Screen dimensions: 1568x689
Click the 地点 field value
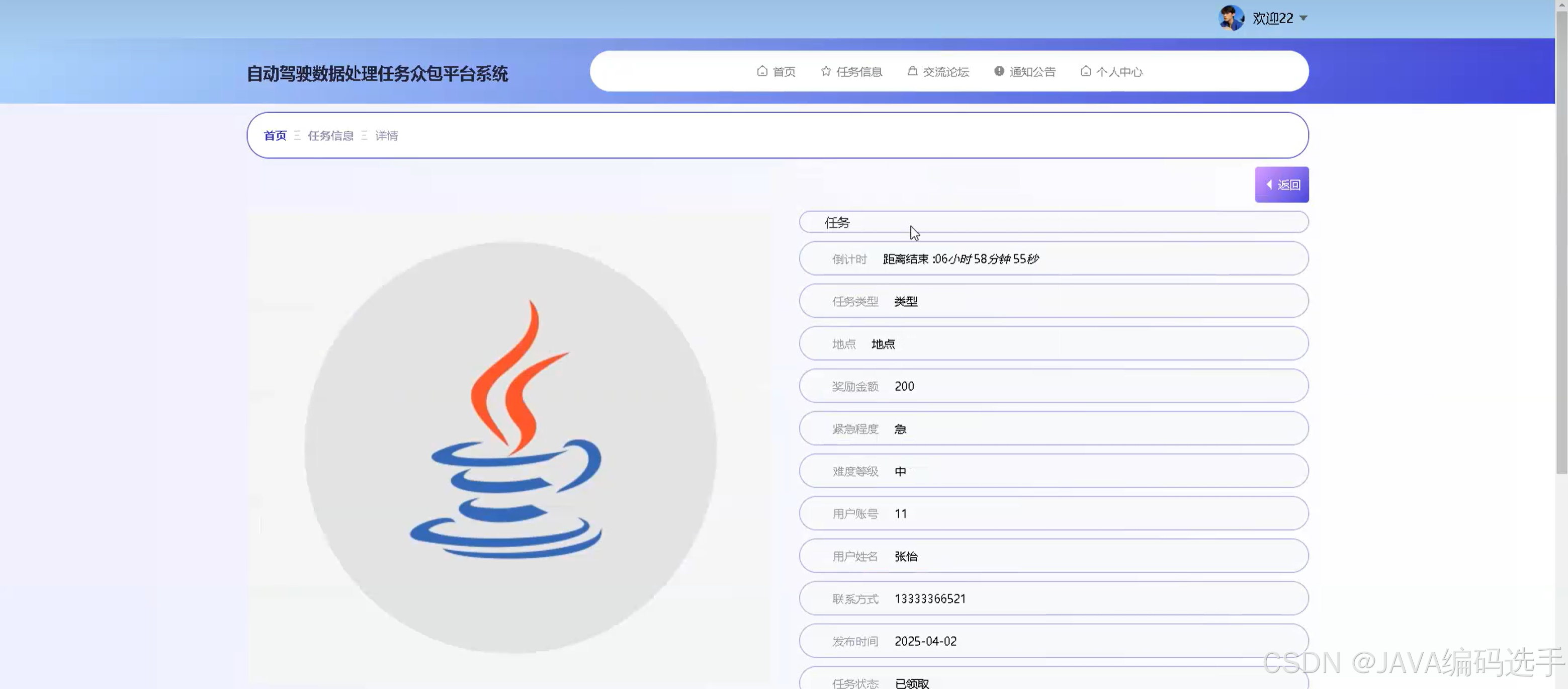pos(883,344)
